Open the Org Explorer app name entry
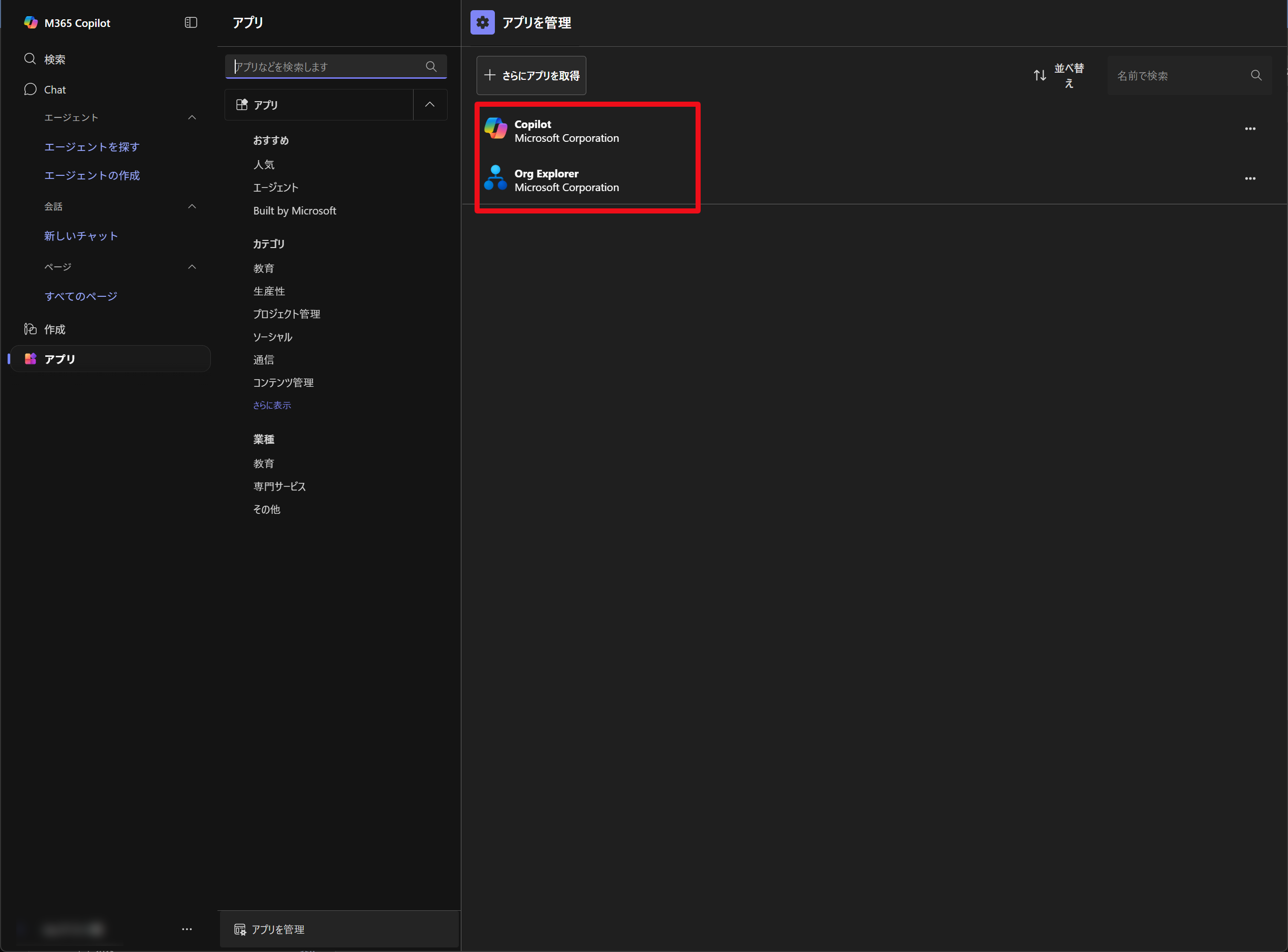 (x=546, y=173)
